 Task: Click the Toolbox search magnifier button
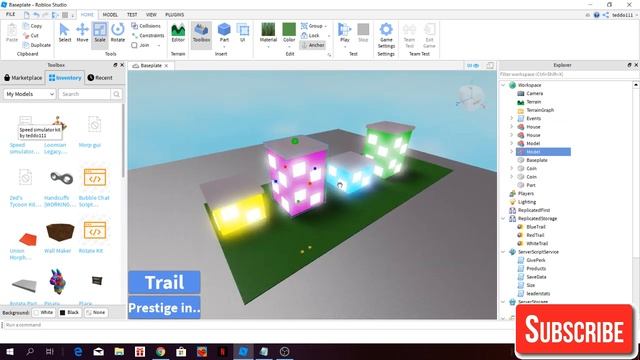(x=116, y=94)
